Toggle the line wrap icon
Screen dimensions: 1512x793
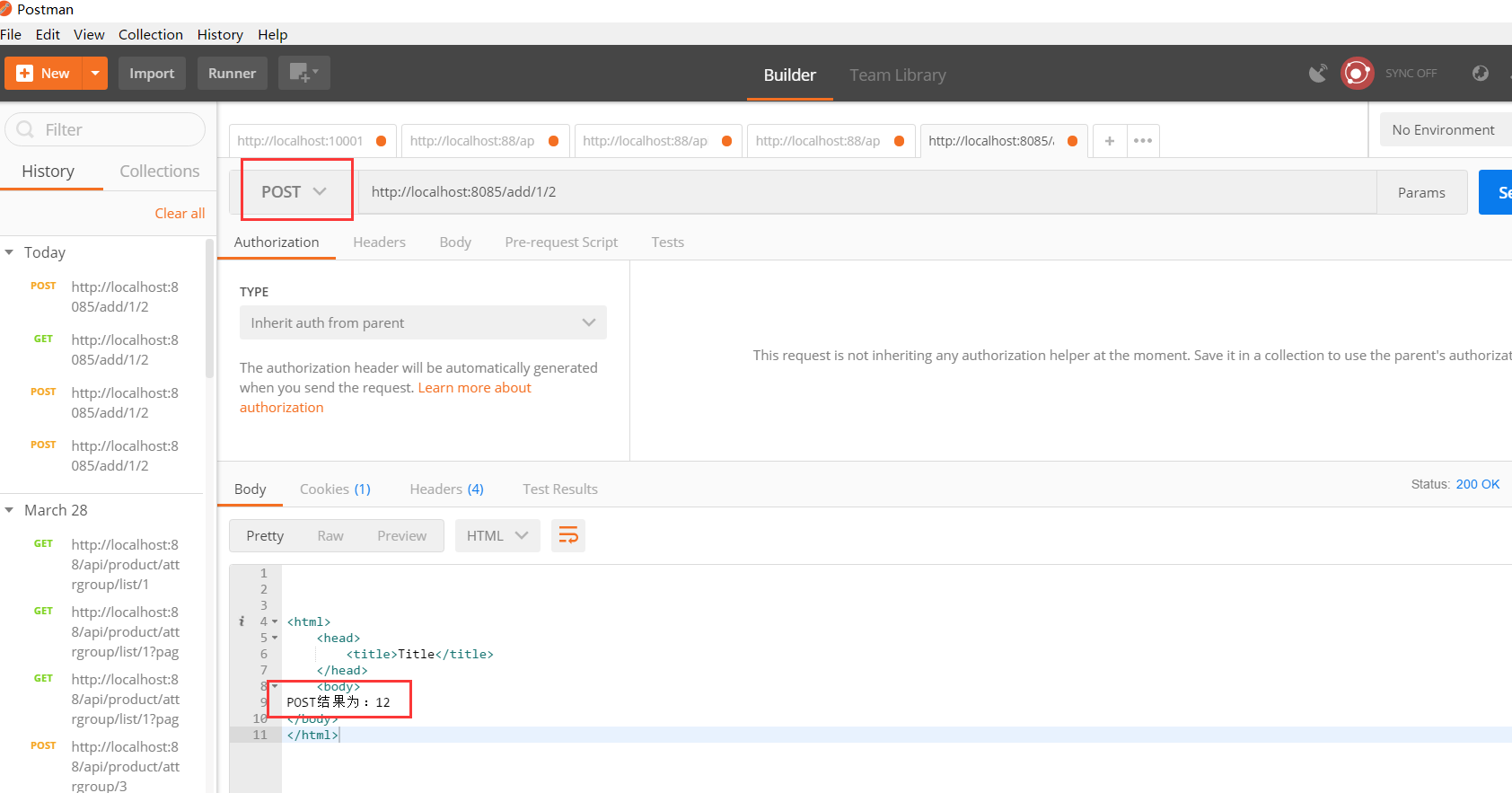coord(568,535)
